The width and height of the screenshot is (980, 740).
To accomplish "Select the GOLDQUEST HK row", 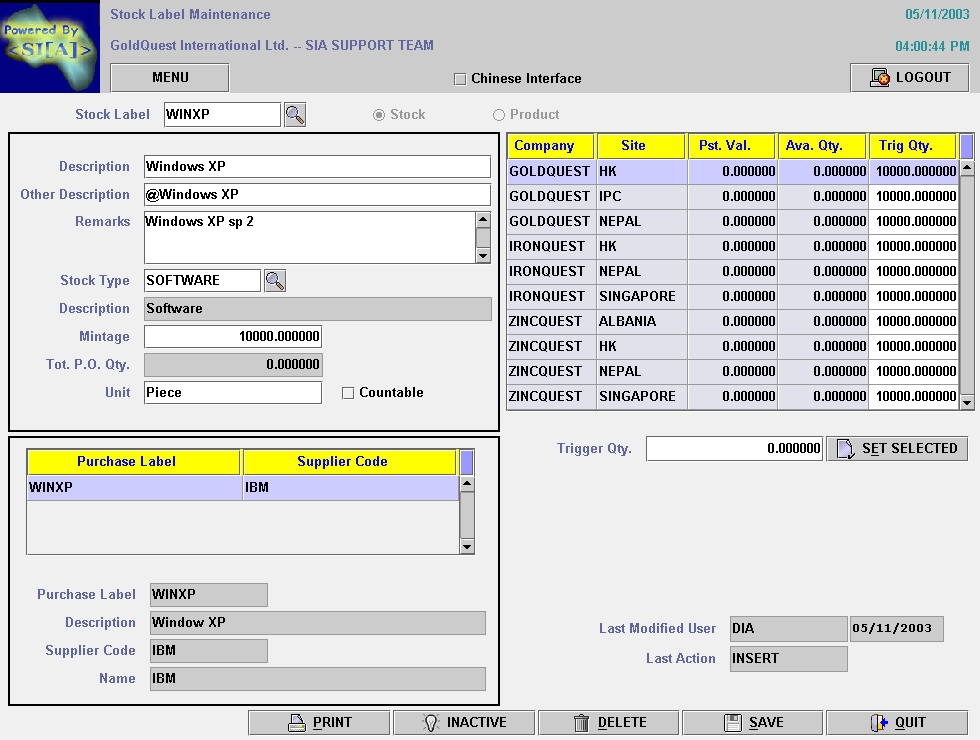I will coord(732,171).
